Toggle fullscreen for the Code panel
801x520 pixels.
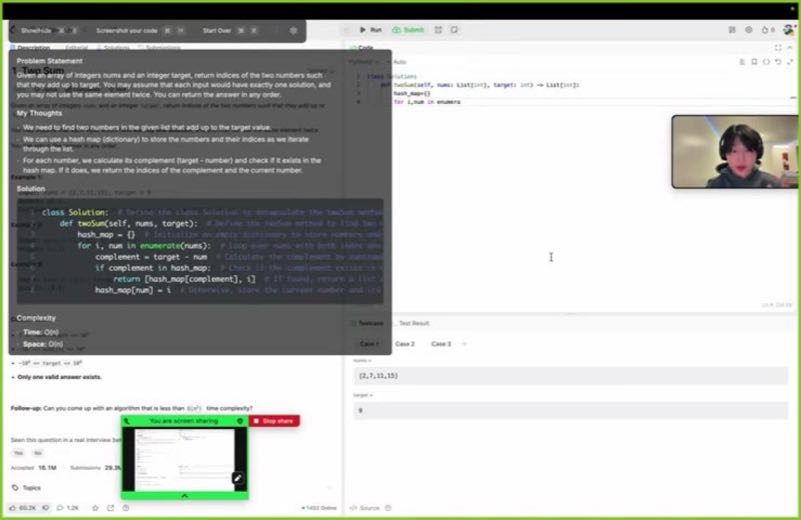[x=778, y=48]
